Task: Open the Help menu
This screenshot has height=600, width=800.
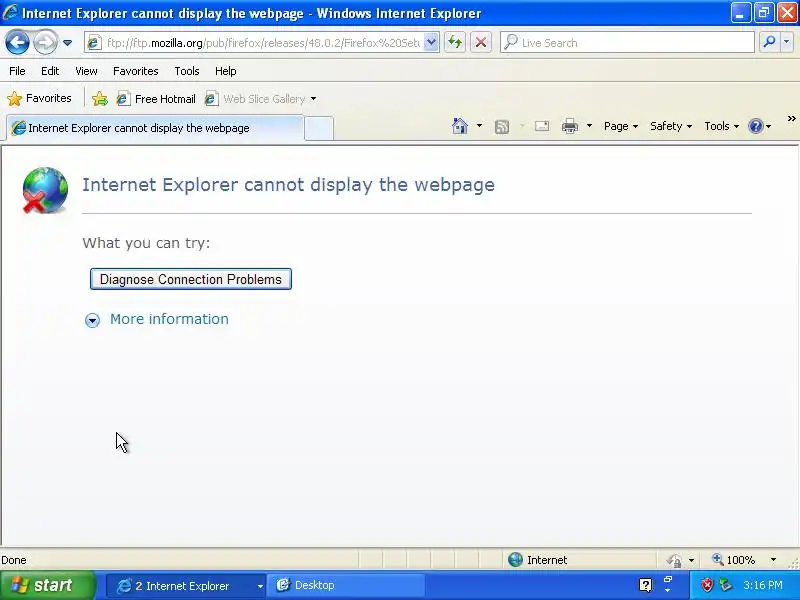Action: click(x=226, y=71)
